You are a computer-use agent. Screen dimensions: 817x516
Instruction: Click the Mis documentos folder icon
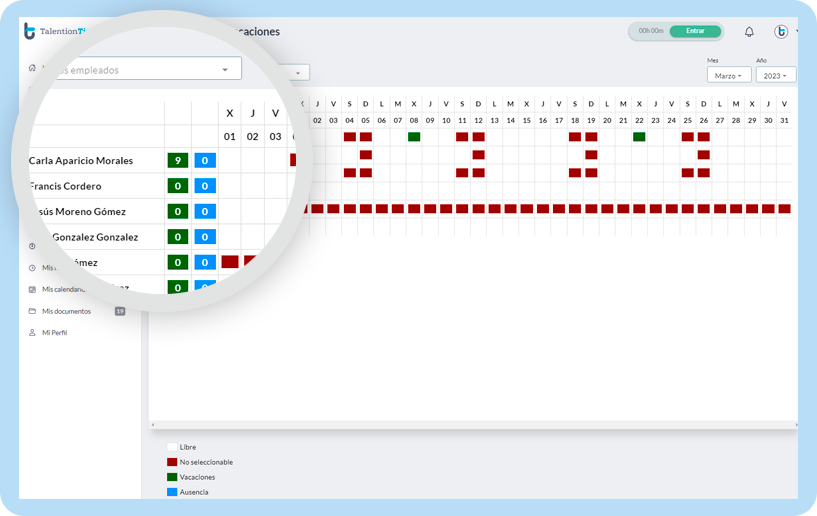tap(32, 311)
